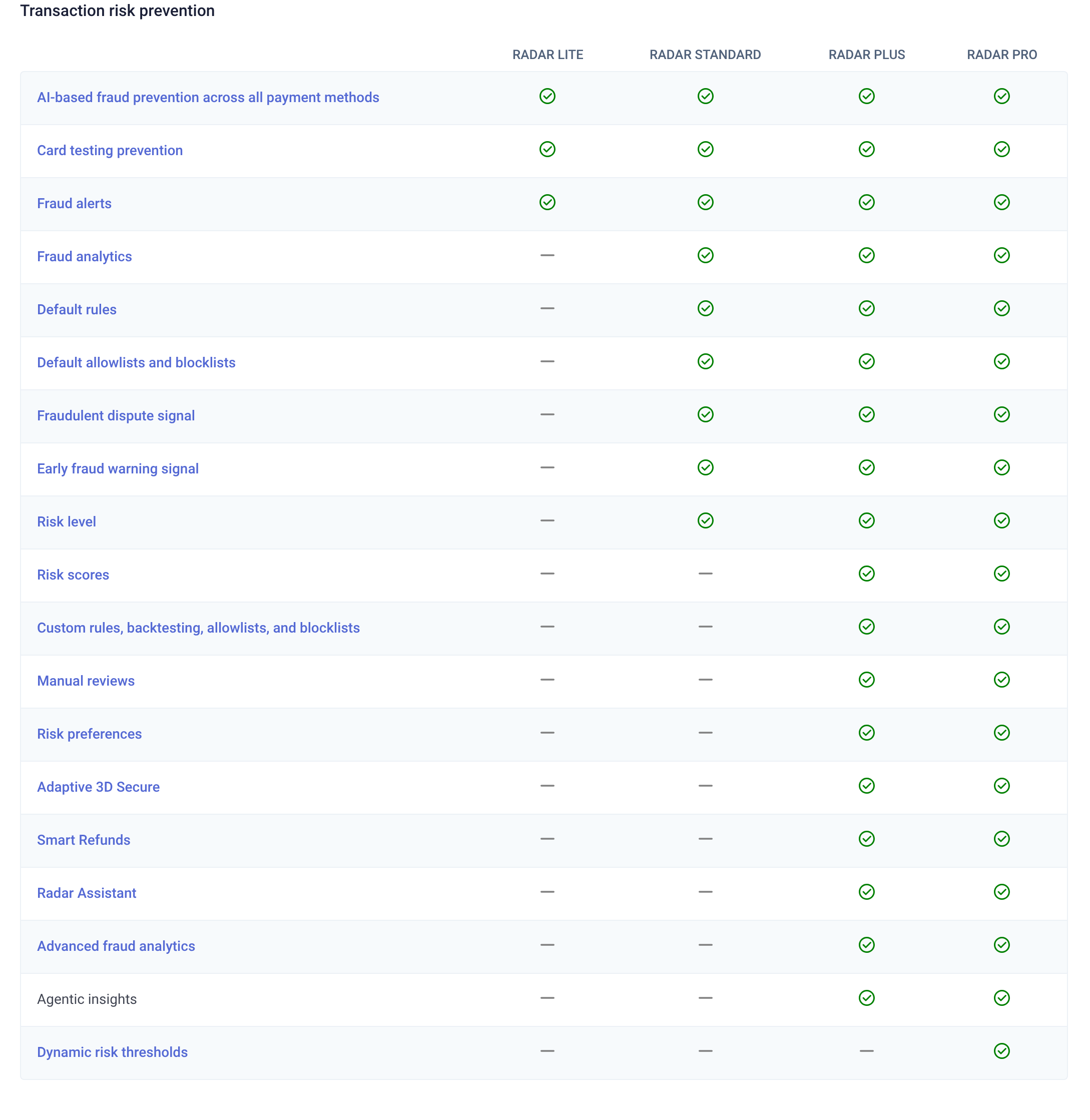
Task: Click Radar Pro checkmark for Fraudulent dispute signal
Action: (x=1002, y=414)
